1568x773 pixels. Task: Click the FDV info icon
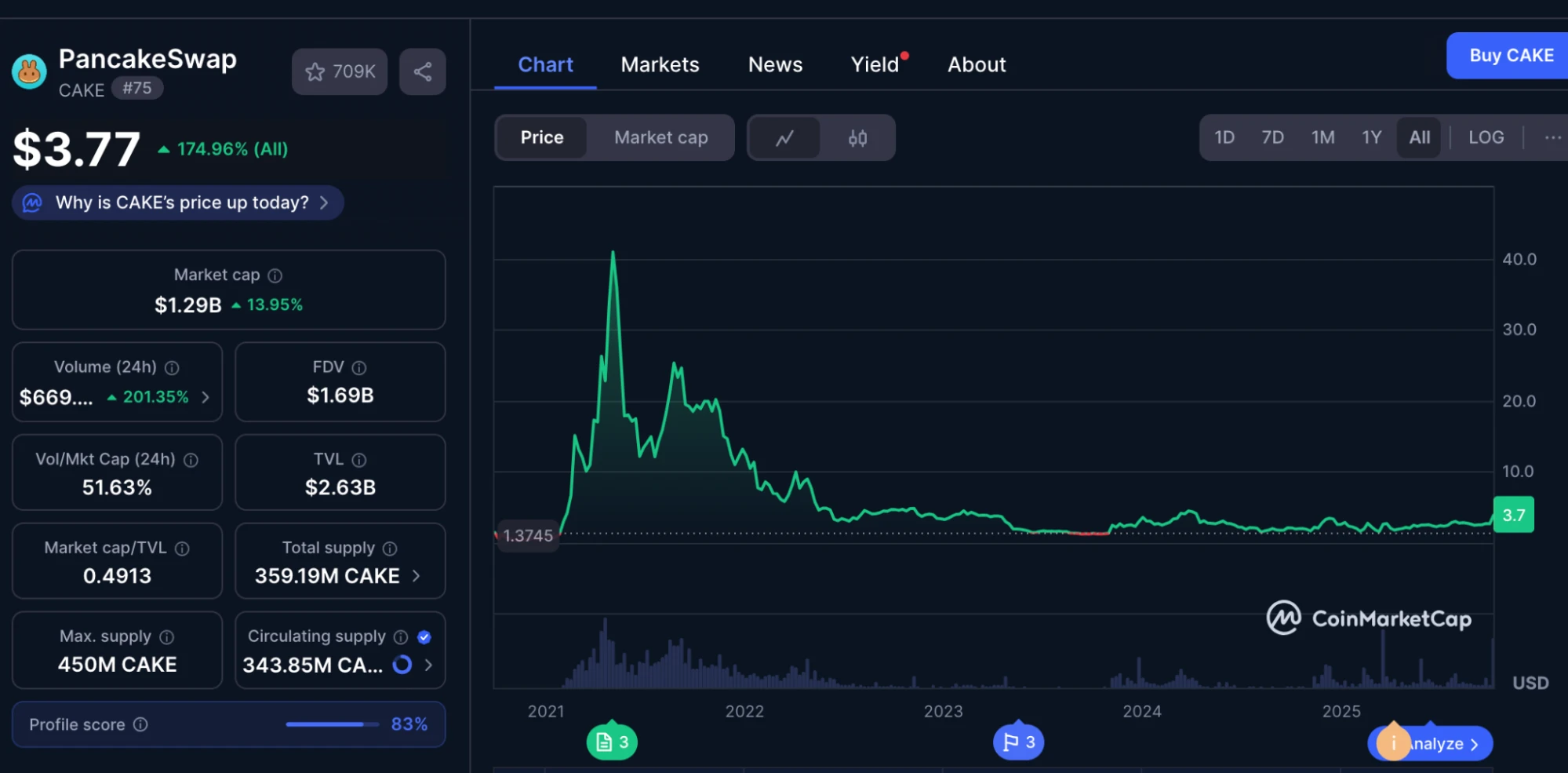(x=359, y=367)
